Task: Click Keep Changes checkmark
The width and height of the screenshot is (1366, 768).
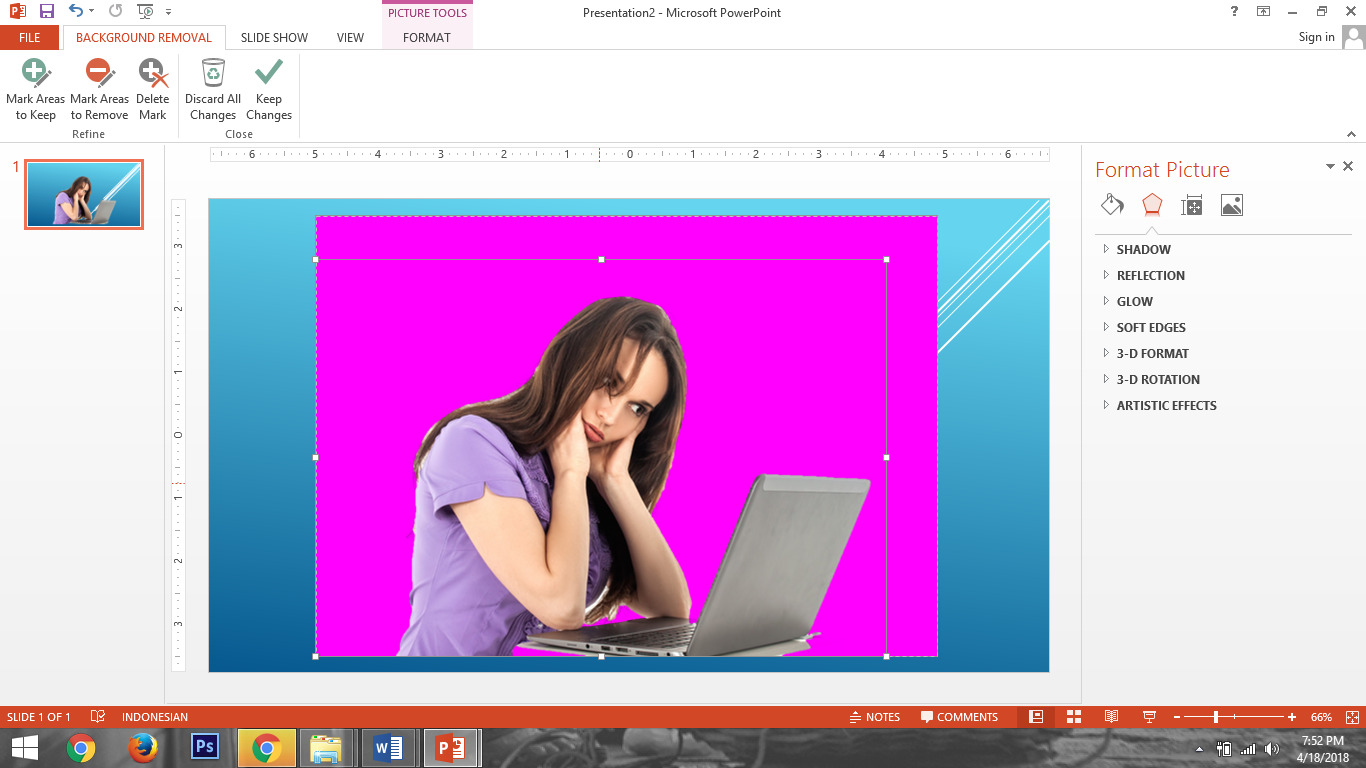Action: point(269,89)
